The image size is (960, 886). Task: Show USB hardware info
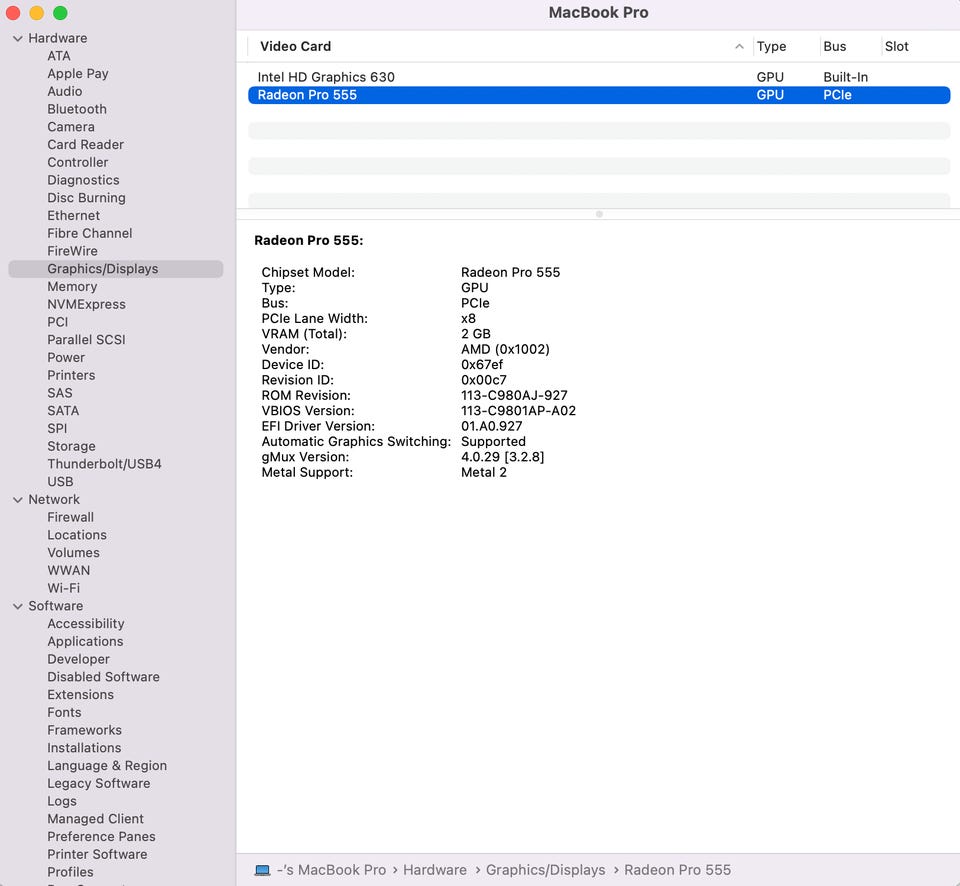point(60,482)
